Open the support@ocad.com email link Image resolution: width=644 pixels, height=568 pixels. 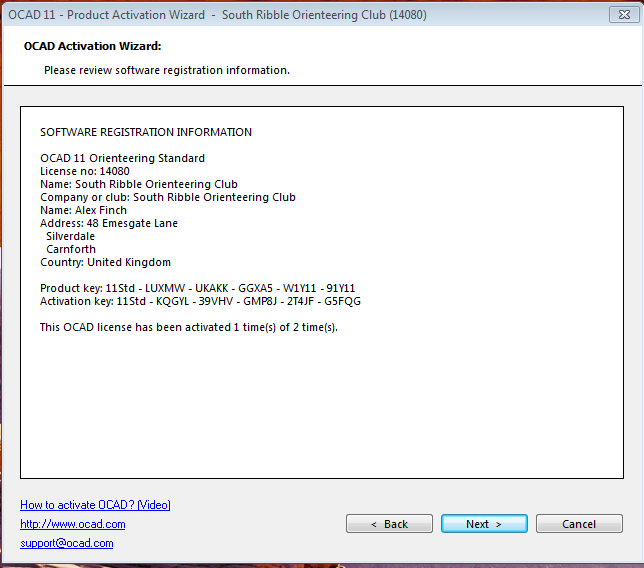(x=67, y=543)
